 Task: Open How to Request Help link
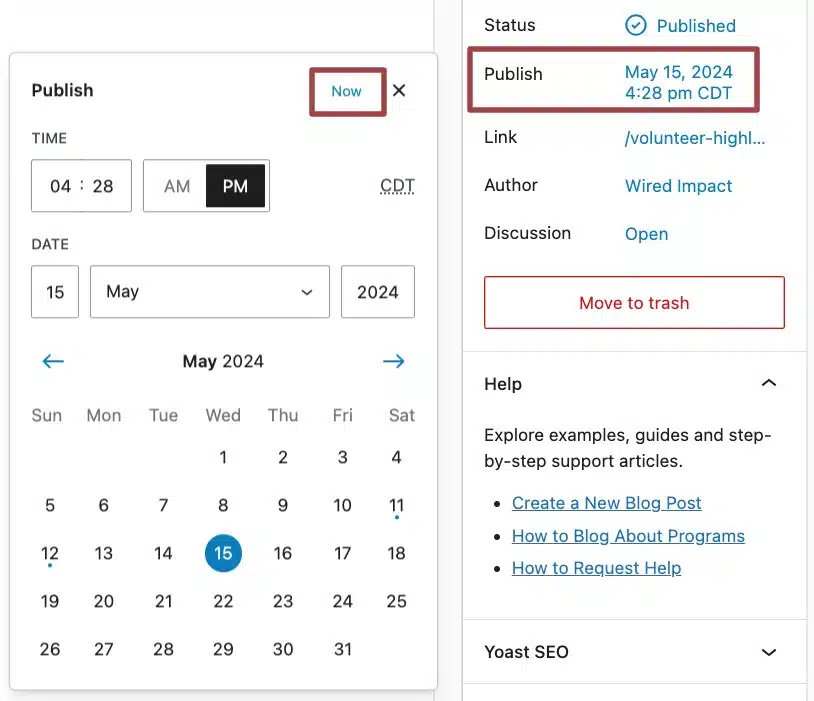tap(596, 568)
